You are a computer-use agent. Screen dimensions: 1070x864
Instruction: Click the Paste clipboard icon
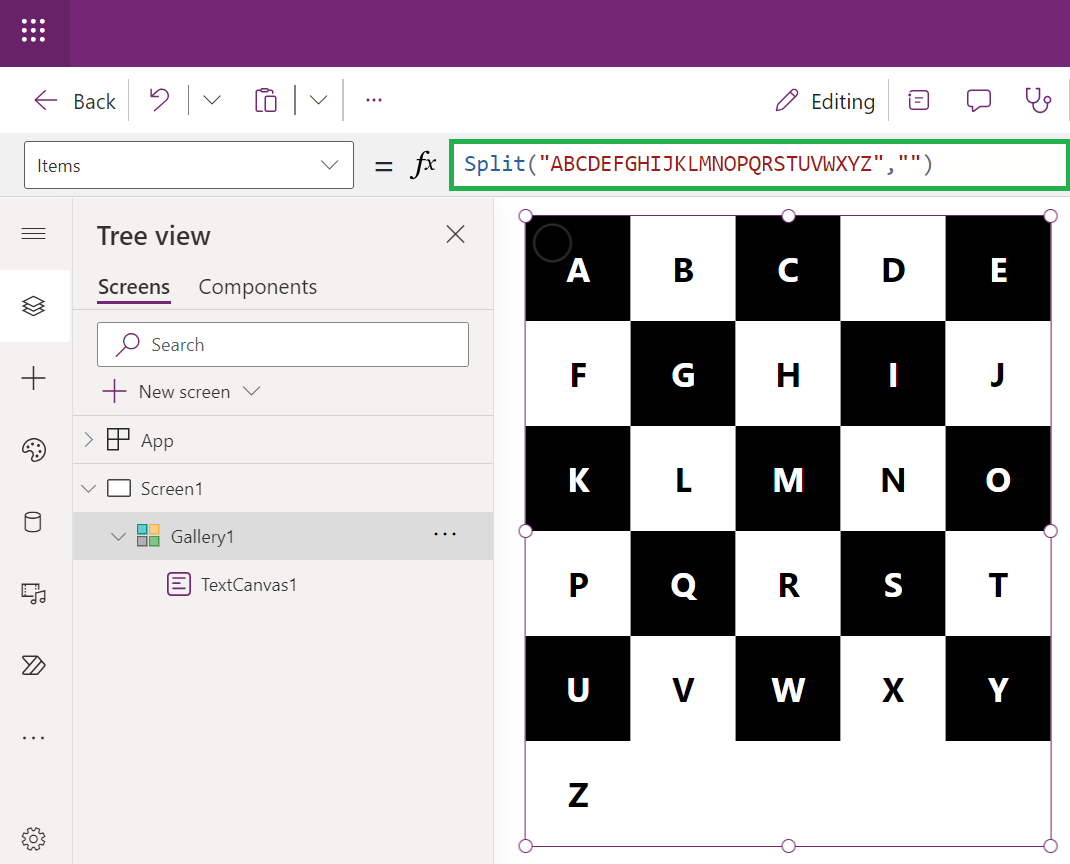(265, 100)
